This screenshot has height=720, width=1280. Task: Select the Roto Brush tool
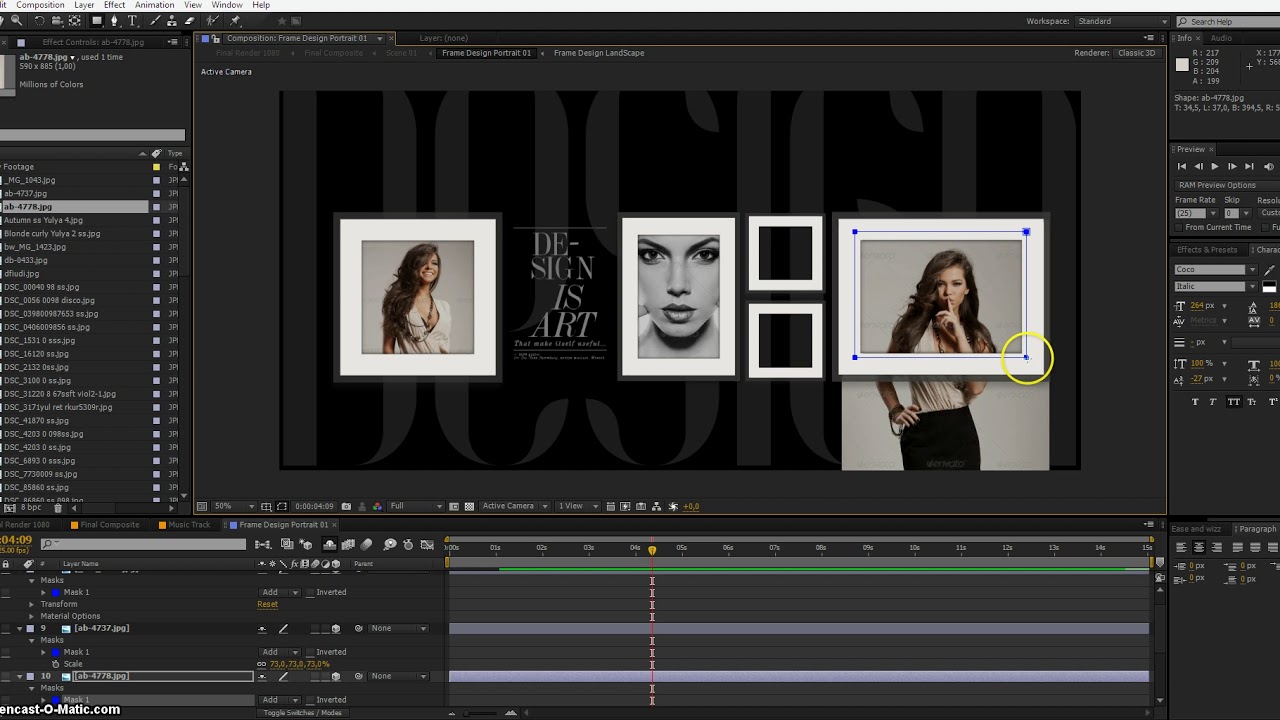coord(212,21)
